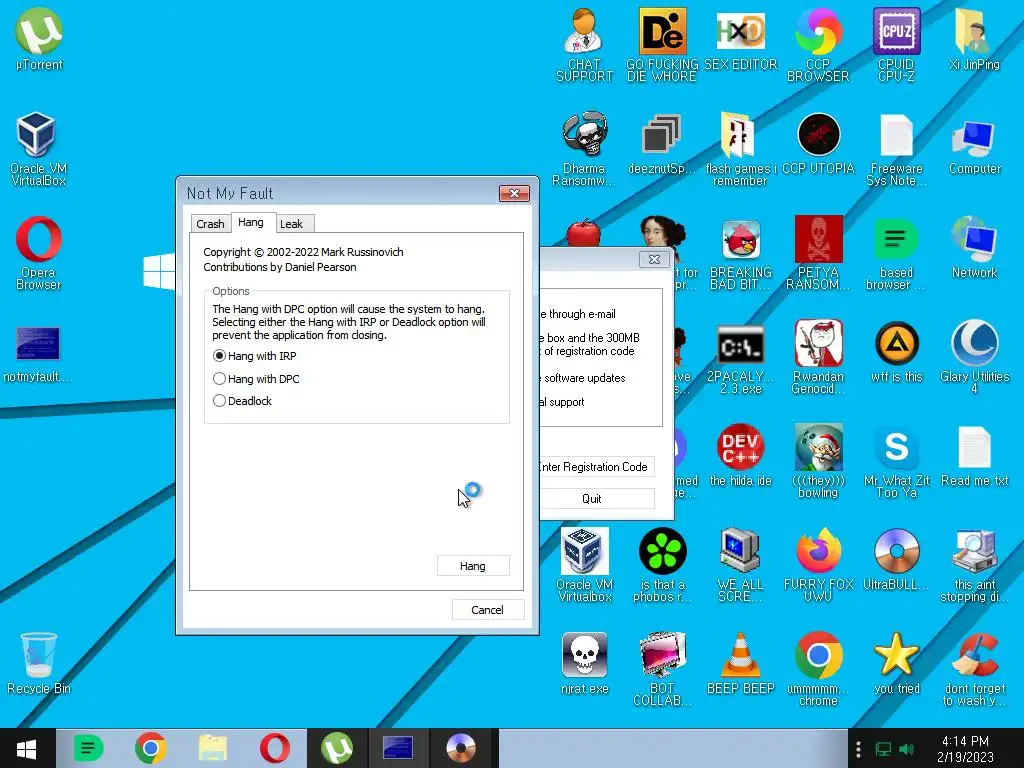The image size is (1024, 768).
Task: Open the wtf is this AIMP icon
Action: point(897,351)
